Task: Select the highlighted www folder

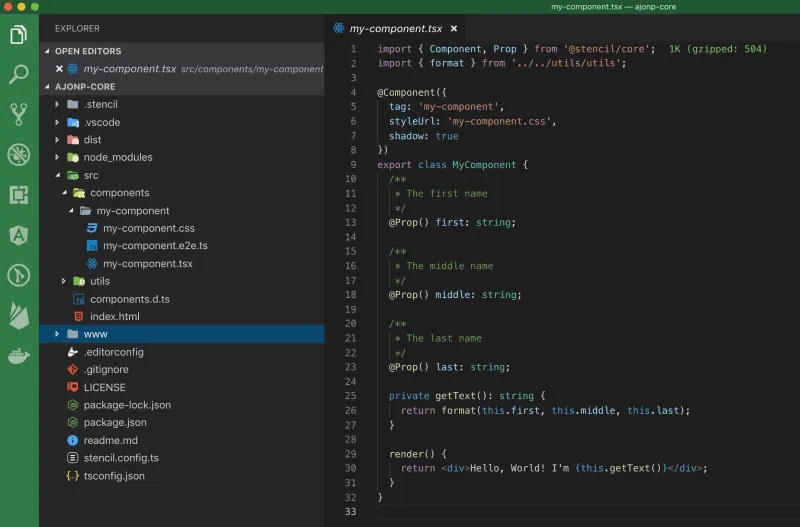Action: click(x=96, y=334)
